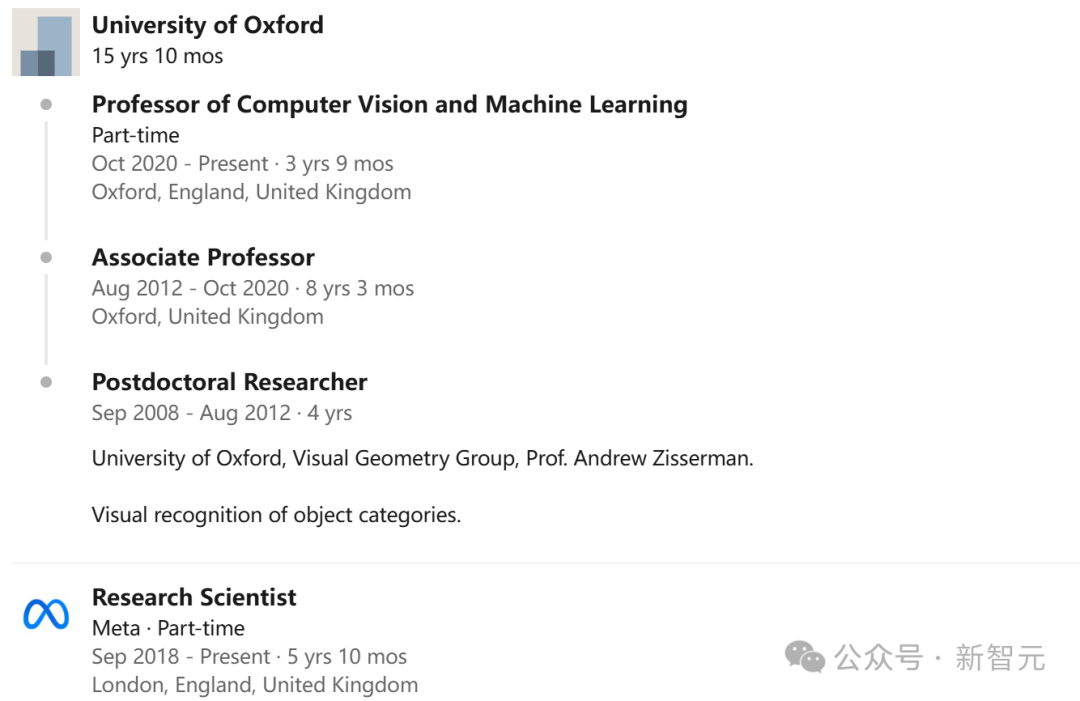Open the Research Scientist position title
This screenshot has width=1080, height=701.
coord(194,597)
